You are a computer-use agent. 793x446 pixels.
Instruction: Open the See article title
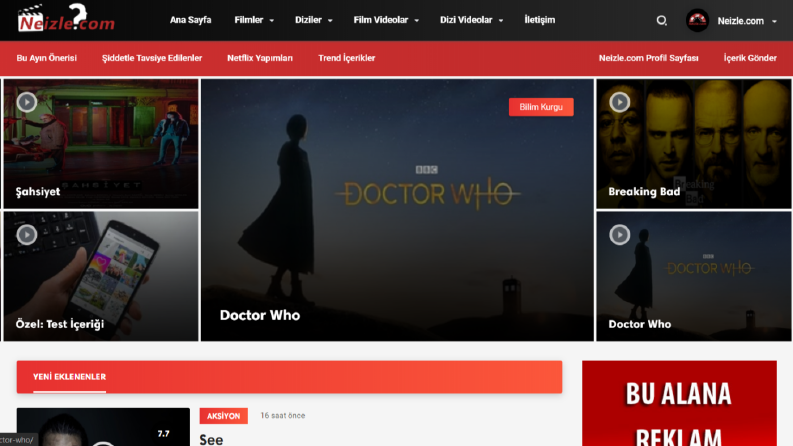click(211, 439)
